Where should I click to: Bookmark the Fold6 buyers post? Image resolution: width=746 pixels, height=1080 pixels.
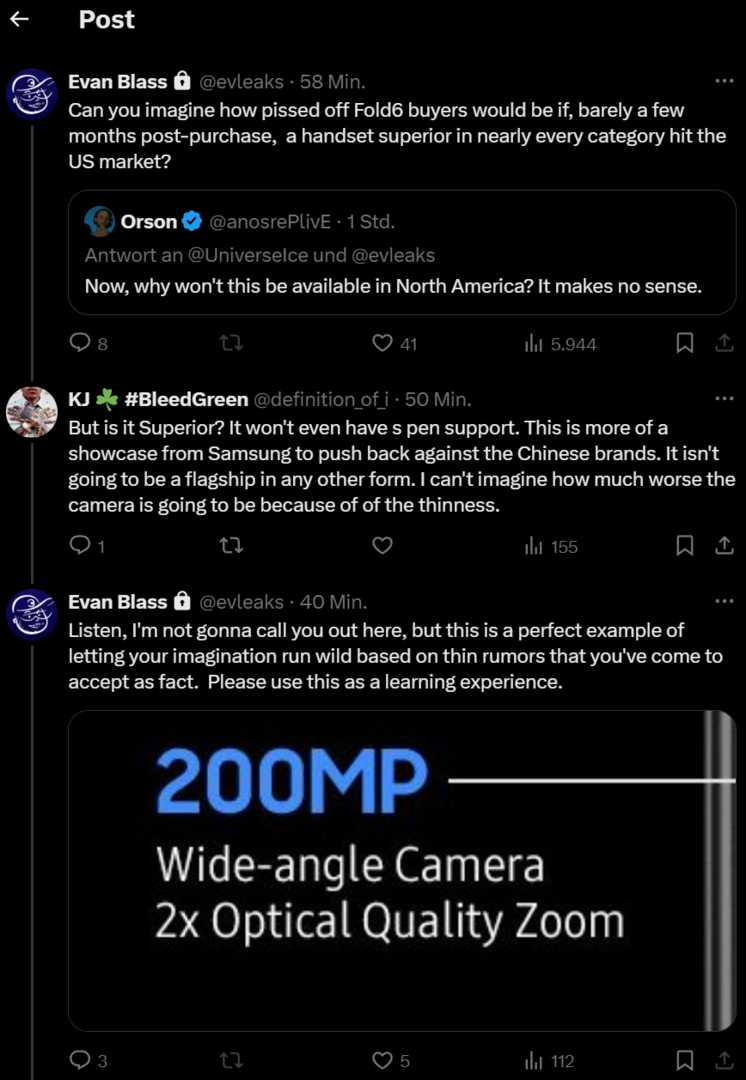click(x=685, y=343)
